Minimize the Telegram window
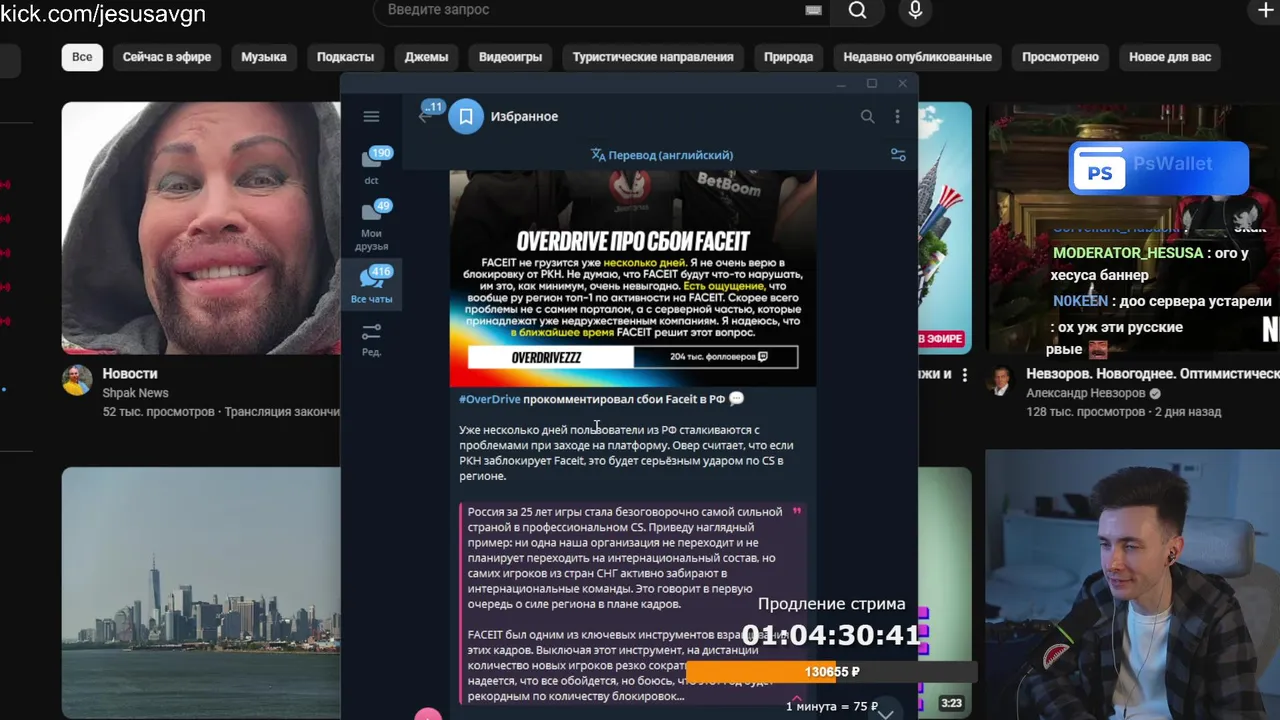The height and width of the screenshot is (720, 1280). [x=841, y=84]
